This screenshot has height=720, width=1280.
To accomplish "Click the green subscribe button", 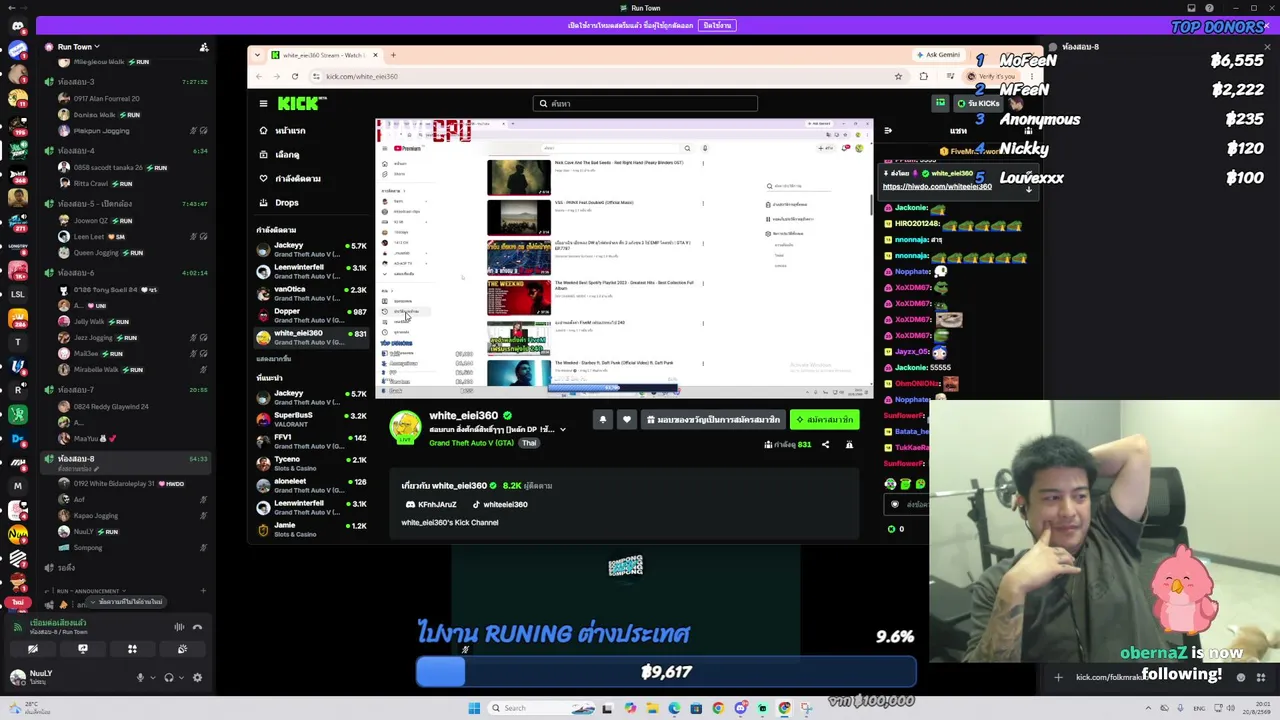I will pos(825,420).
